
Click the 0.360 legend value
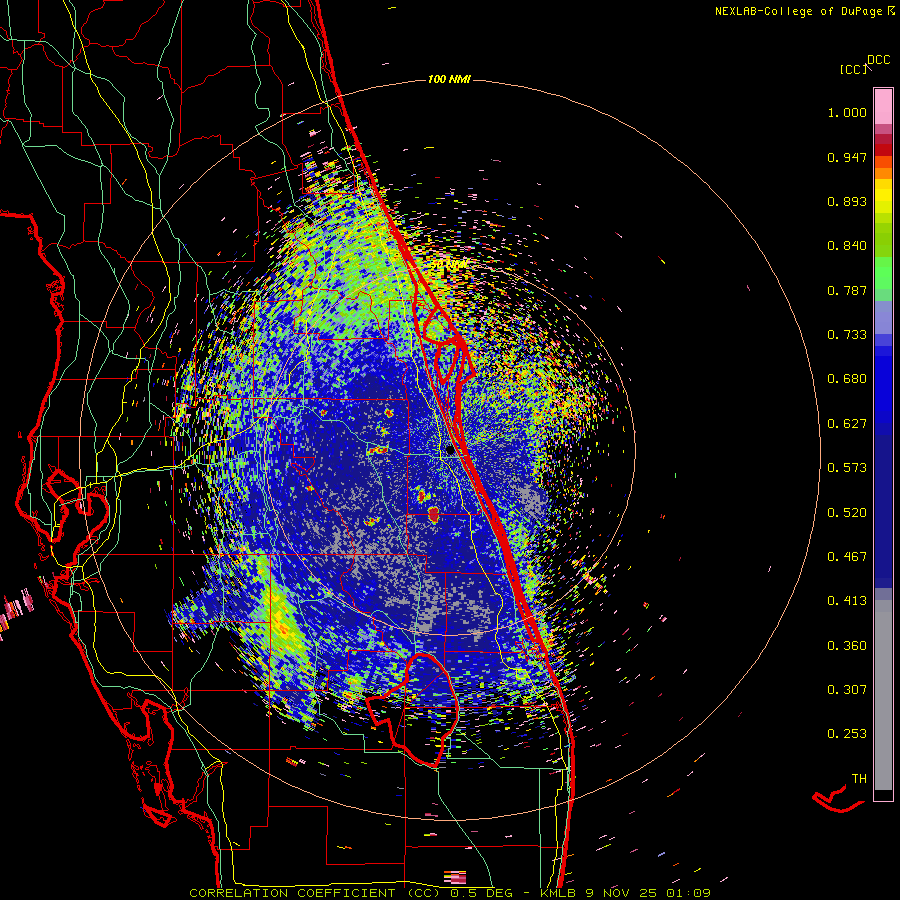pos(847,646)
